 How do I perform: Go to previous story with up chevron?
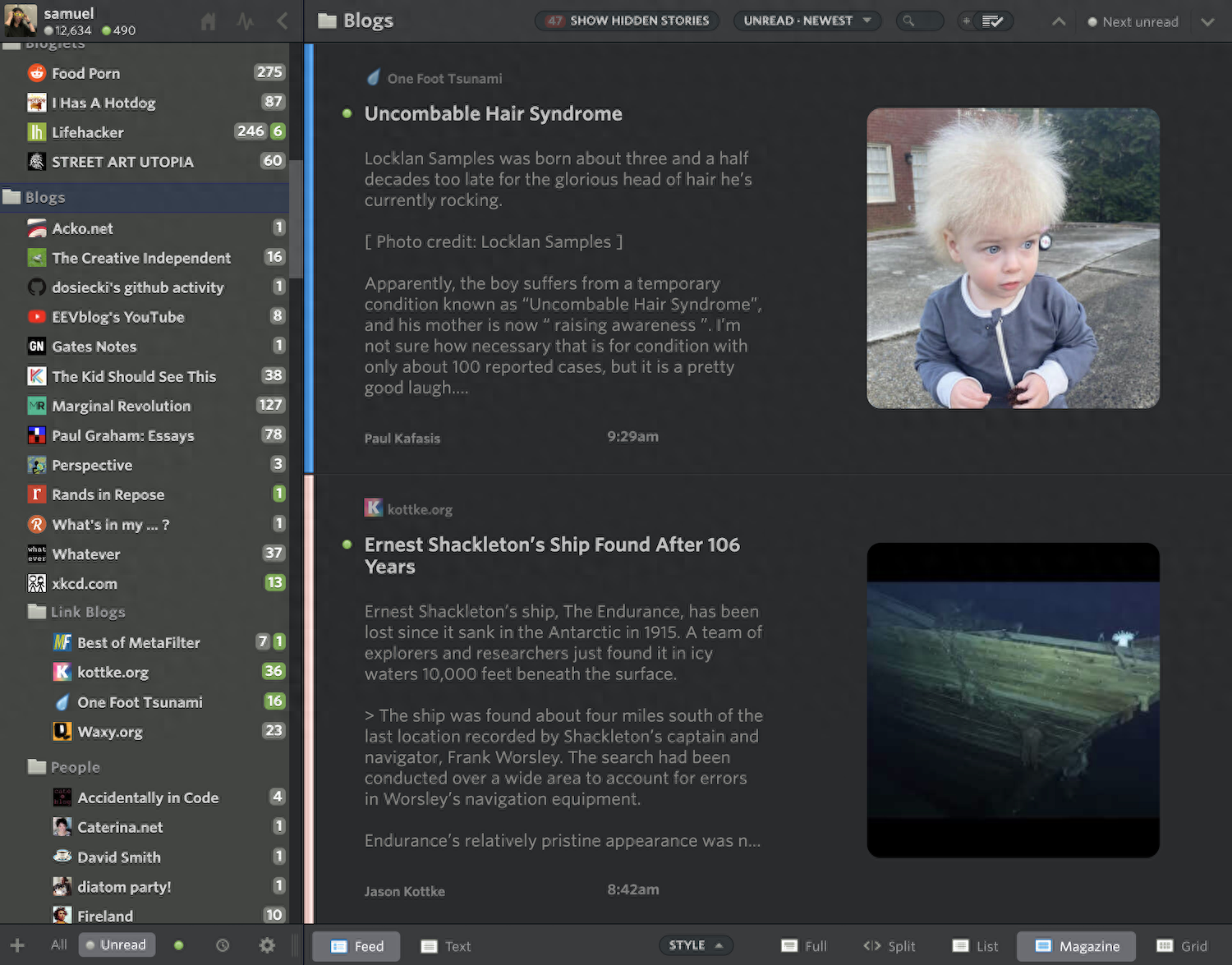[x=1060, y=21]
